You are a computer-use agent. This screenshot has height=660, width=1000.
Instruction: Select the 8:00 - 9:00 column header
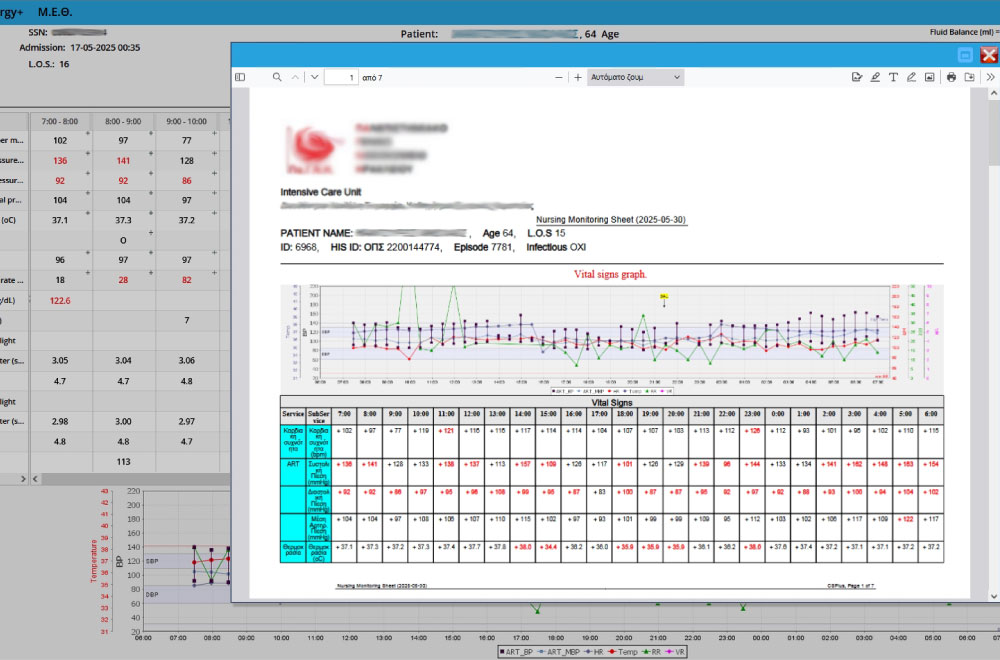(123, 121)
